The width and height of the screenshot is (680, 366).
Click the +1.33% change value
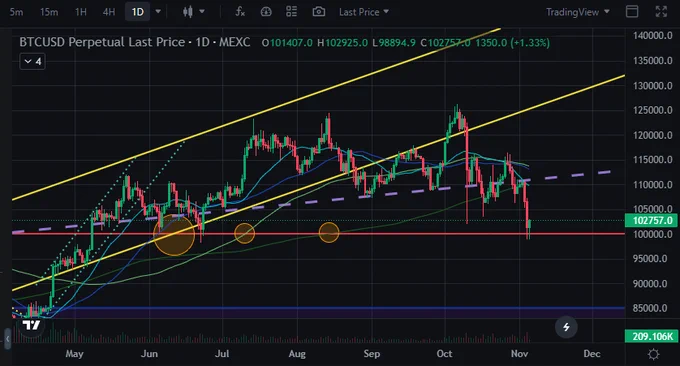pos(530,42)
